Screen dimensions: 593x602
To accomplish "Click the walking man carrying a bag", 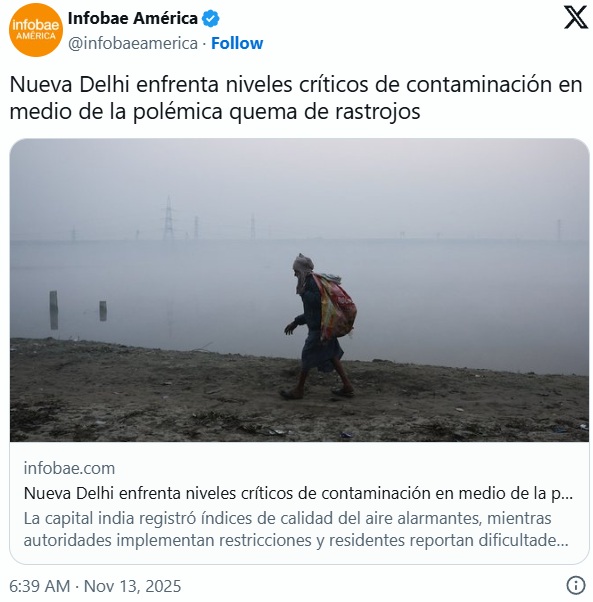I will (319, 326).
